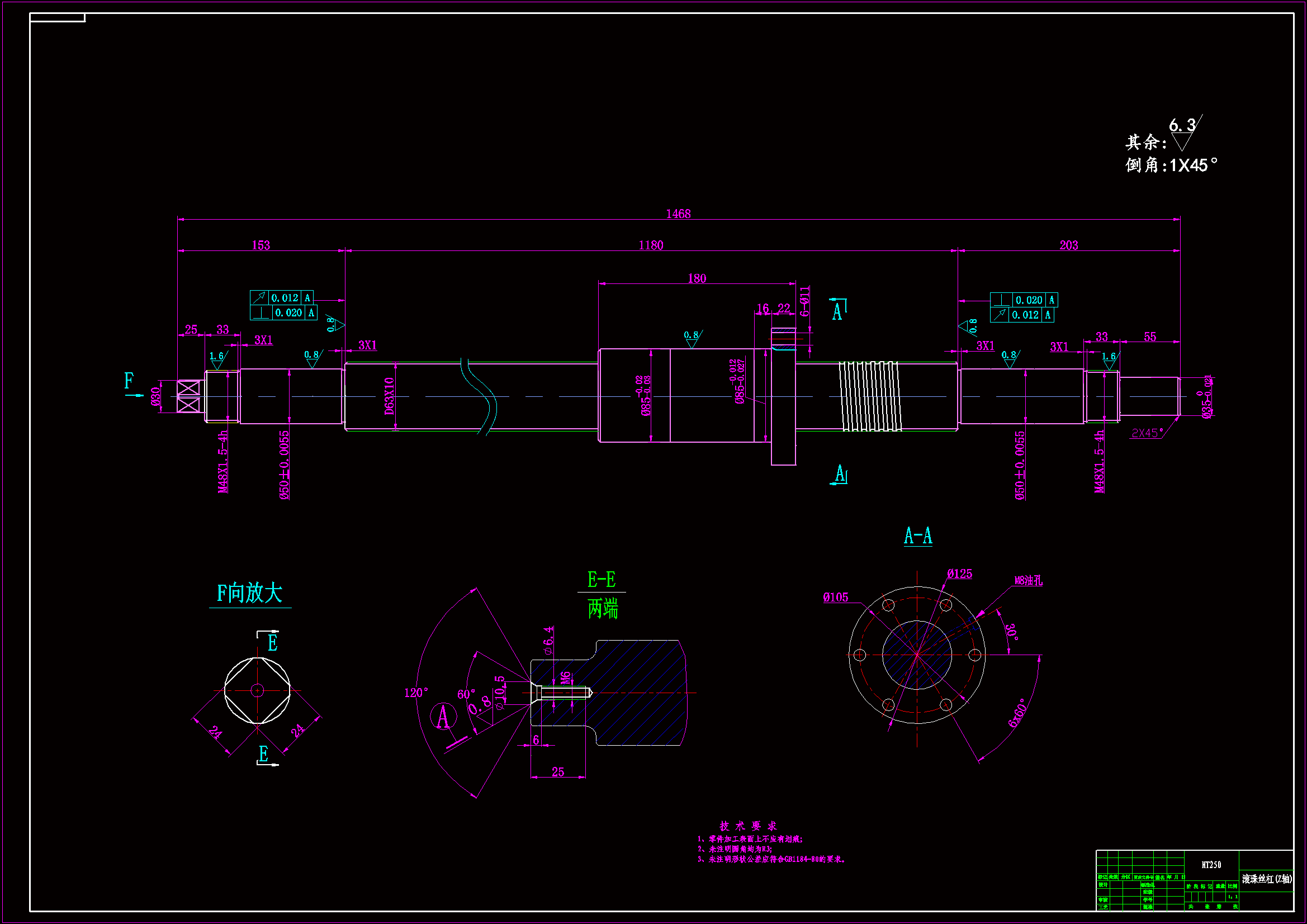This screenshot has width=1307, height=924.
Task: Click the upper section A cutting mark
Action: pyautogui.click(x=837, y=310)
